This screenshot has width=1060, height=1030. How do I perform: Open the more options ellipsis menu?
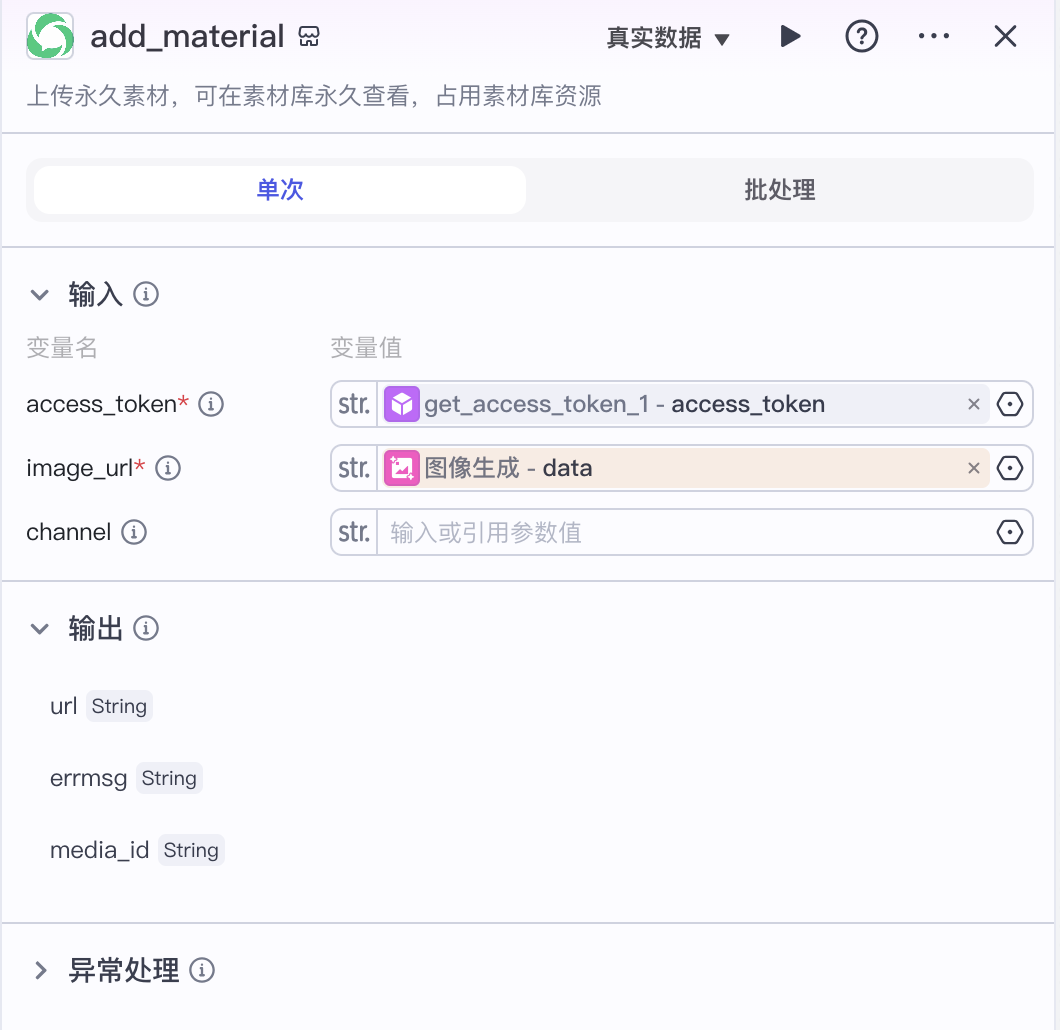(x=934, y=36)
